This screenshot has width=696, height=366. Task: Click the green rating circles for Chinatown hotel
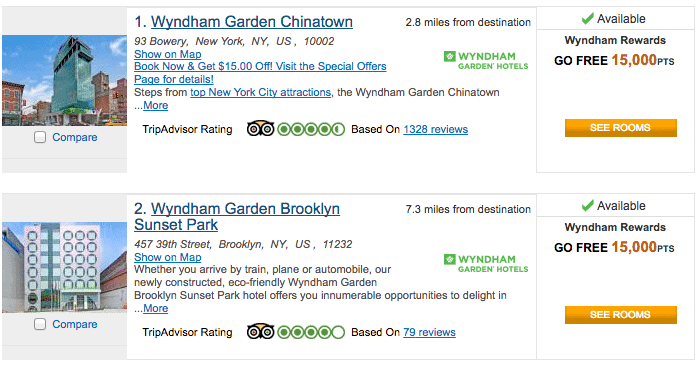click(311, 129)
